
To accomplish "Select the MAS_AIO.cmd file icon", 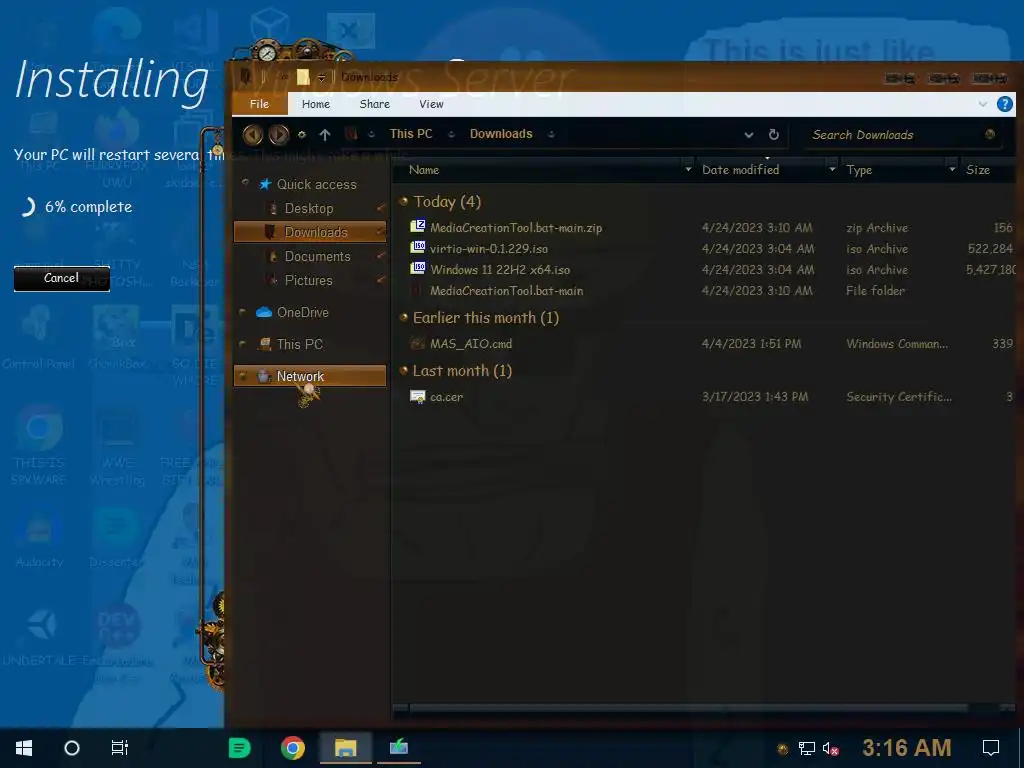I will (x=417, y=343).
